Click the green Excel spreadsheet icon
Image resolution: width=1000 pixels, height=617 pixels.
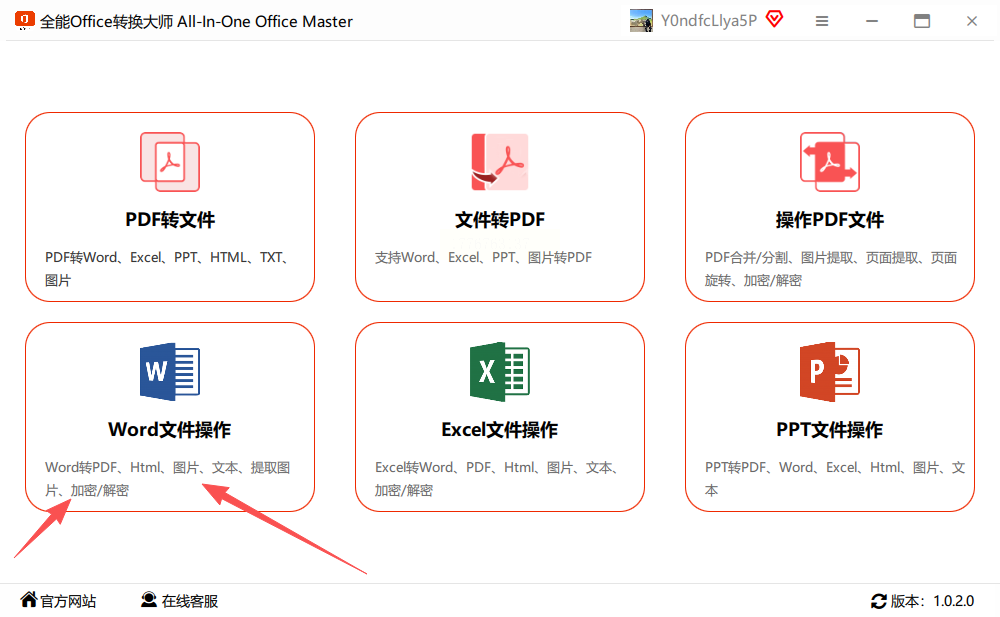tap(499, 371)
